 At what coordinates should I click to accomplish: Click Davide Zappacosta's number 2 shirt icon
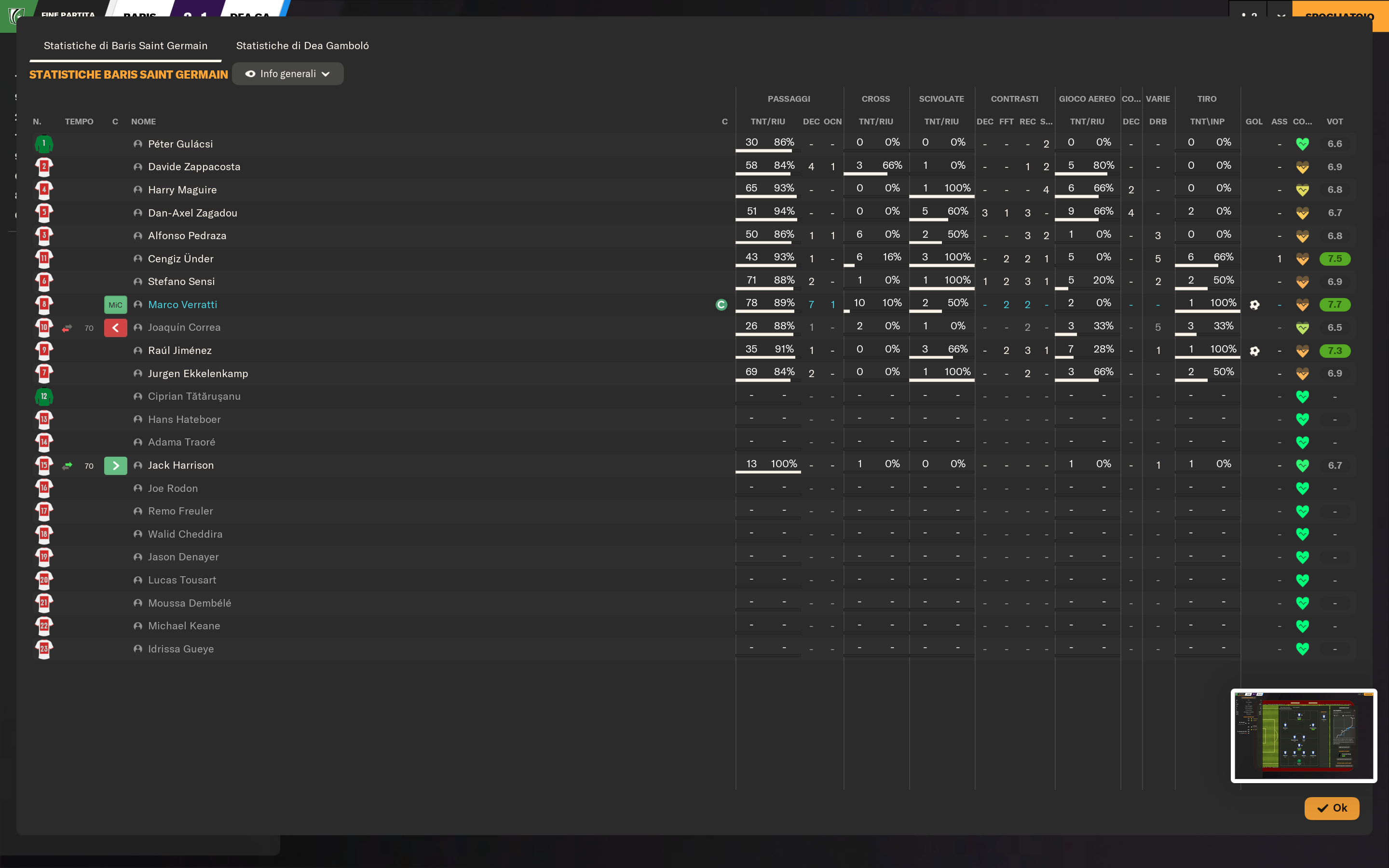tap(44, 166)
